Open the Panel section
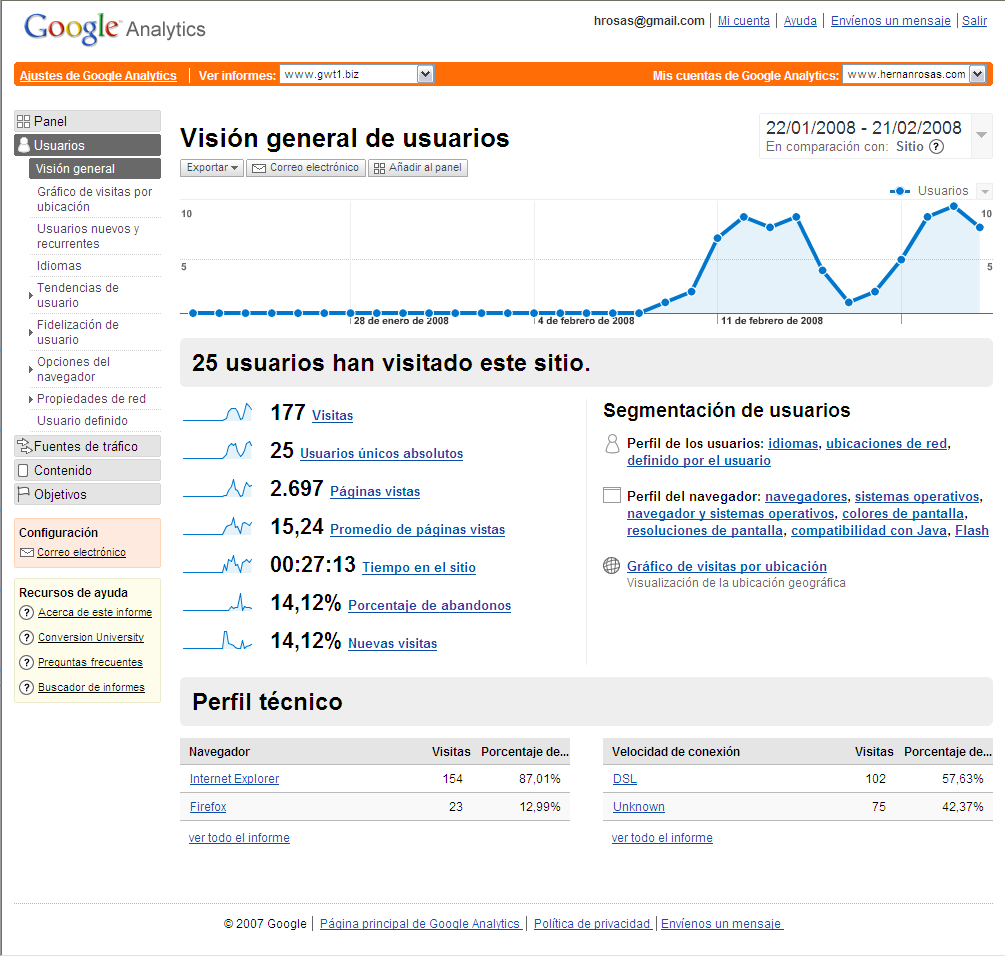Screen dimensions: 1005x956 click(x=87, y=121)
